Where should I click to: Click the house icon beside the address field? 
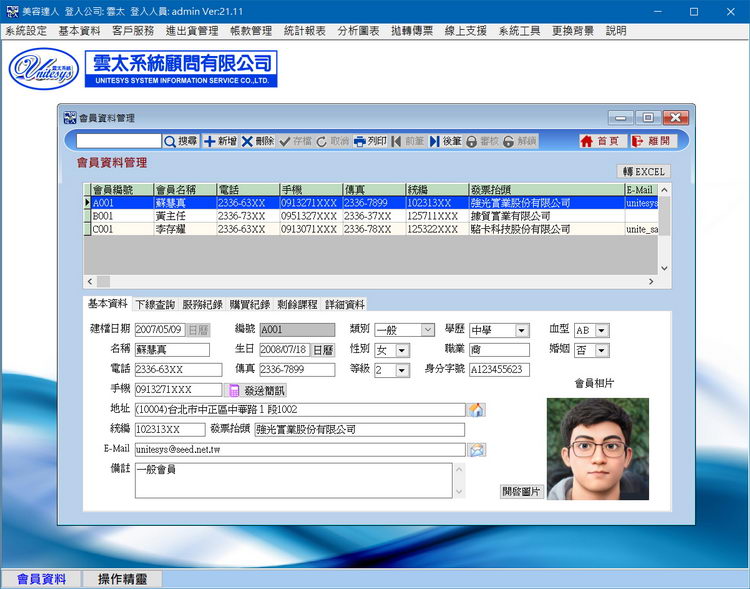(477, 410)
